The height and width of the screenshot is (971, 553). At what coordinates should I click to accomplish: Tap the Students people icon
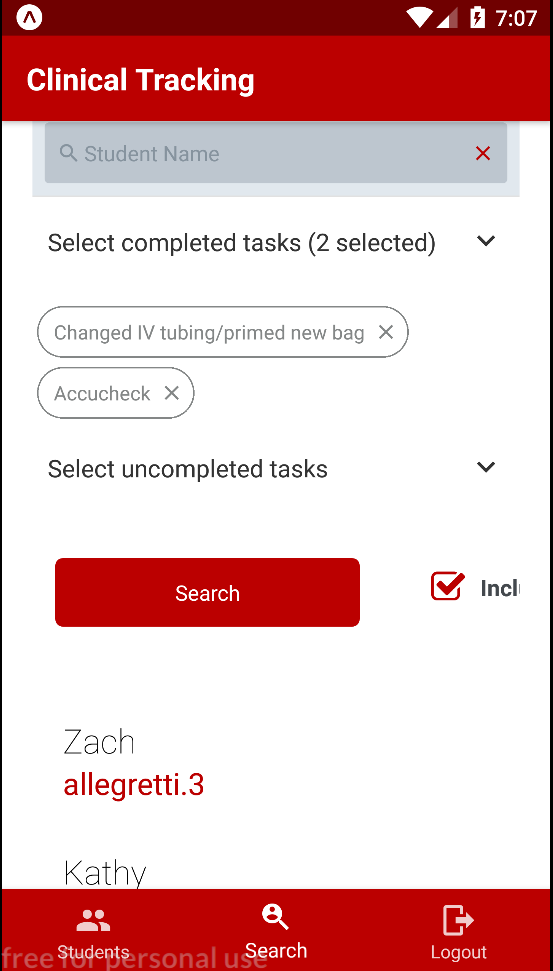(94, 921)
